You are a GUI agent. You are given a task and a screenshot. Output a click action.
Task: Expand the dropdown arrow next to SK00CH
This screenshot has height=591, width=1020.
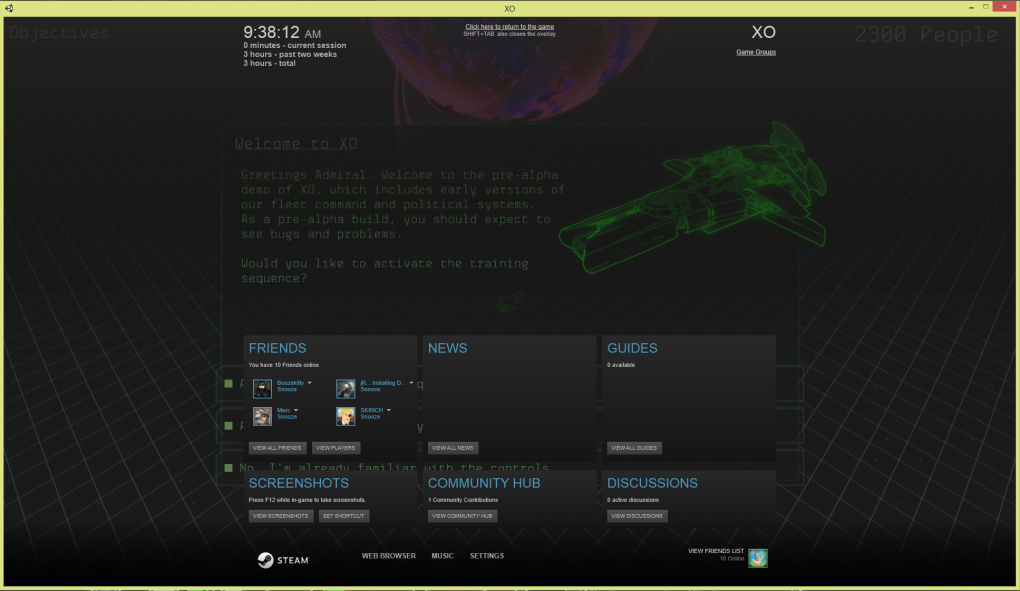click(x=389, y=410)
